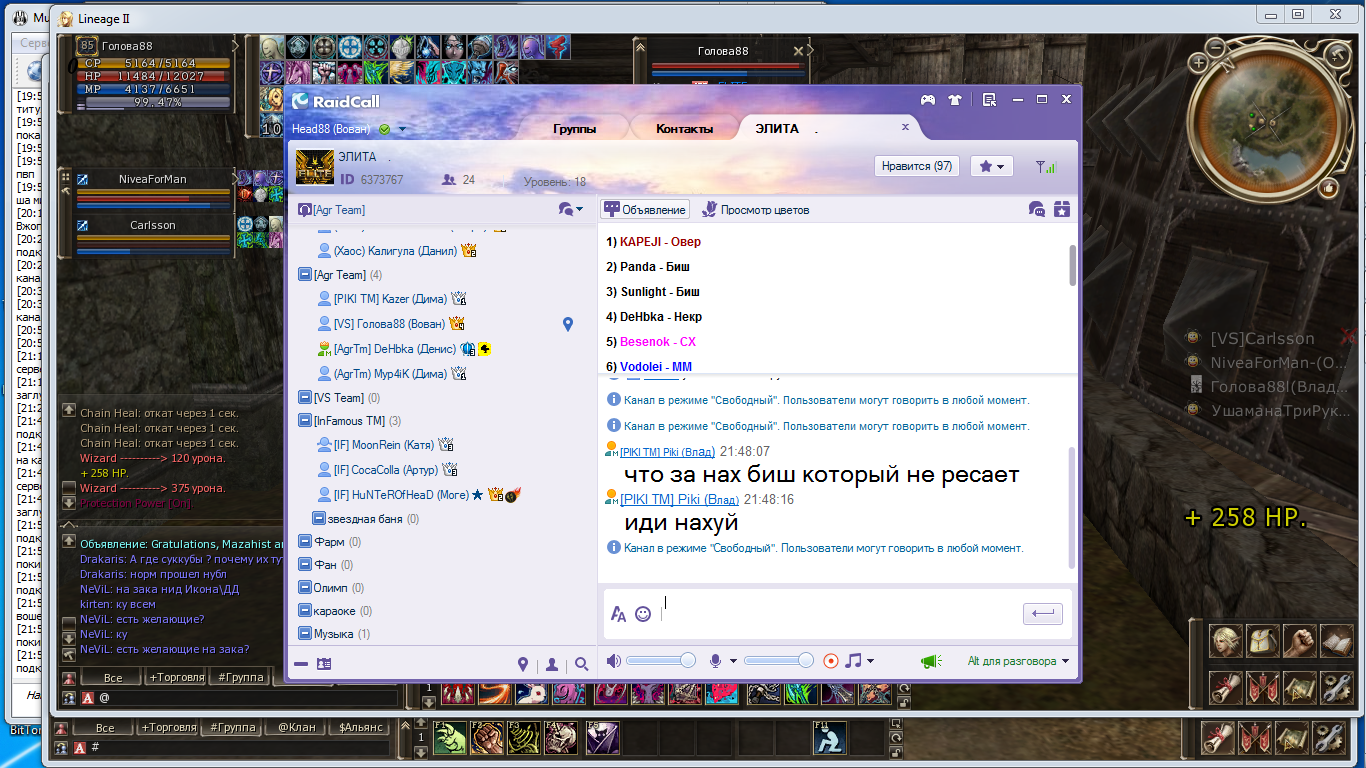Locate myself with the bottom pin icon
This screenshot has width=1366, height=768.
(x=523, y=664)
